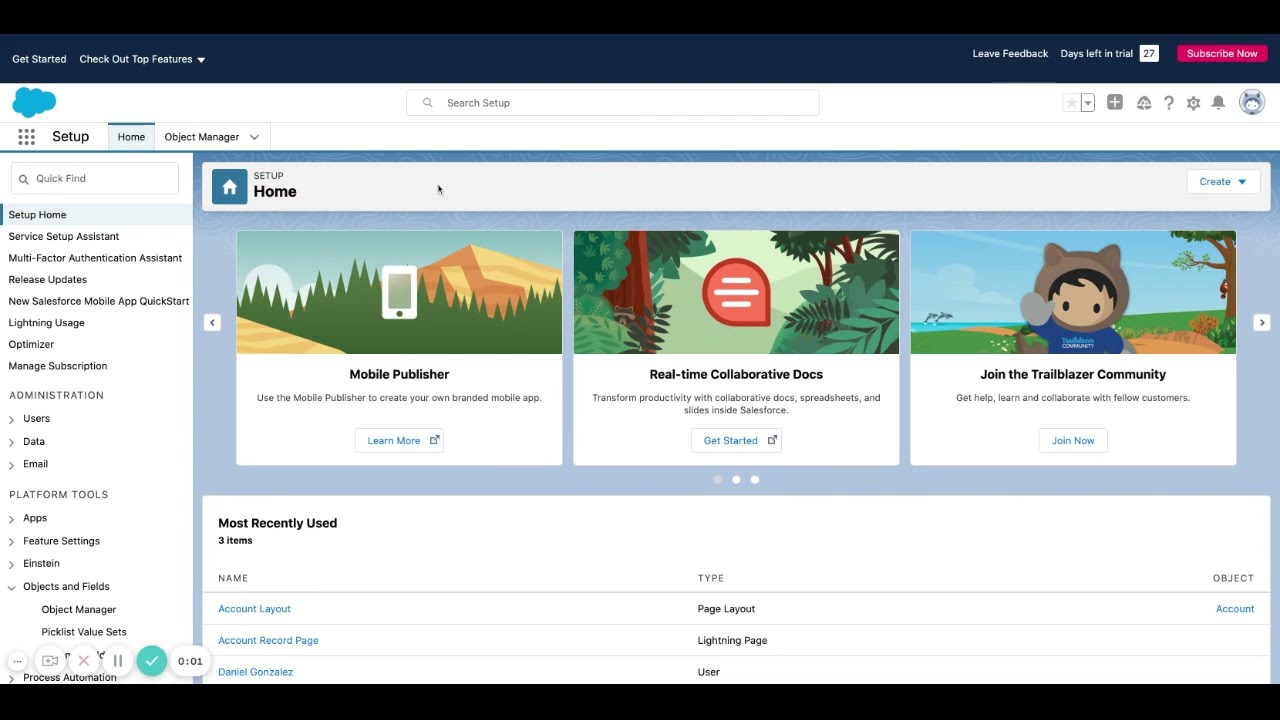Screen dimensions: 1280x720
Task: Switch to the Home tab
Action: click(x=131, y=137)
